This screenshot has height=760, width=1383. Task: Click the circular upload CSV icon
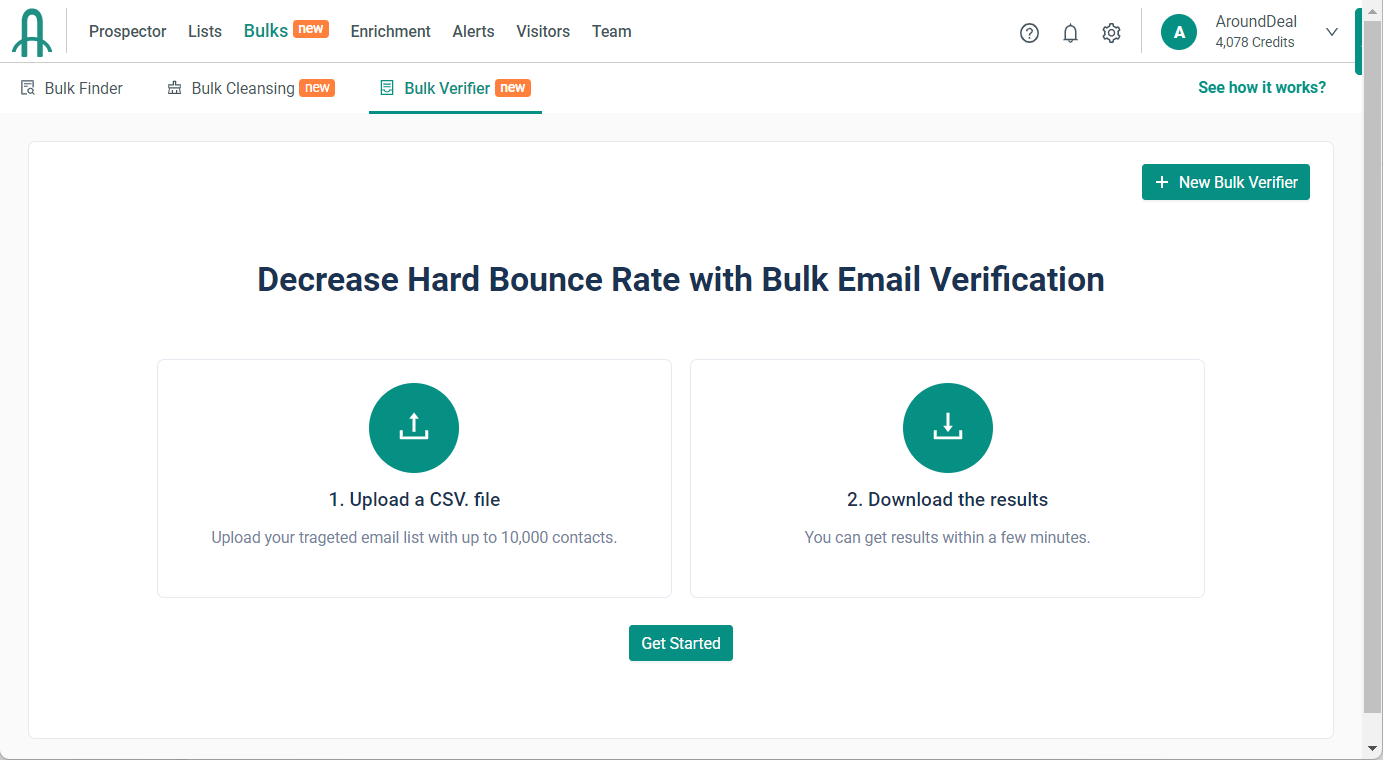coord(414,428)
